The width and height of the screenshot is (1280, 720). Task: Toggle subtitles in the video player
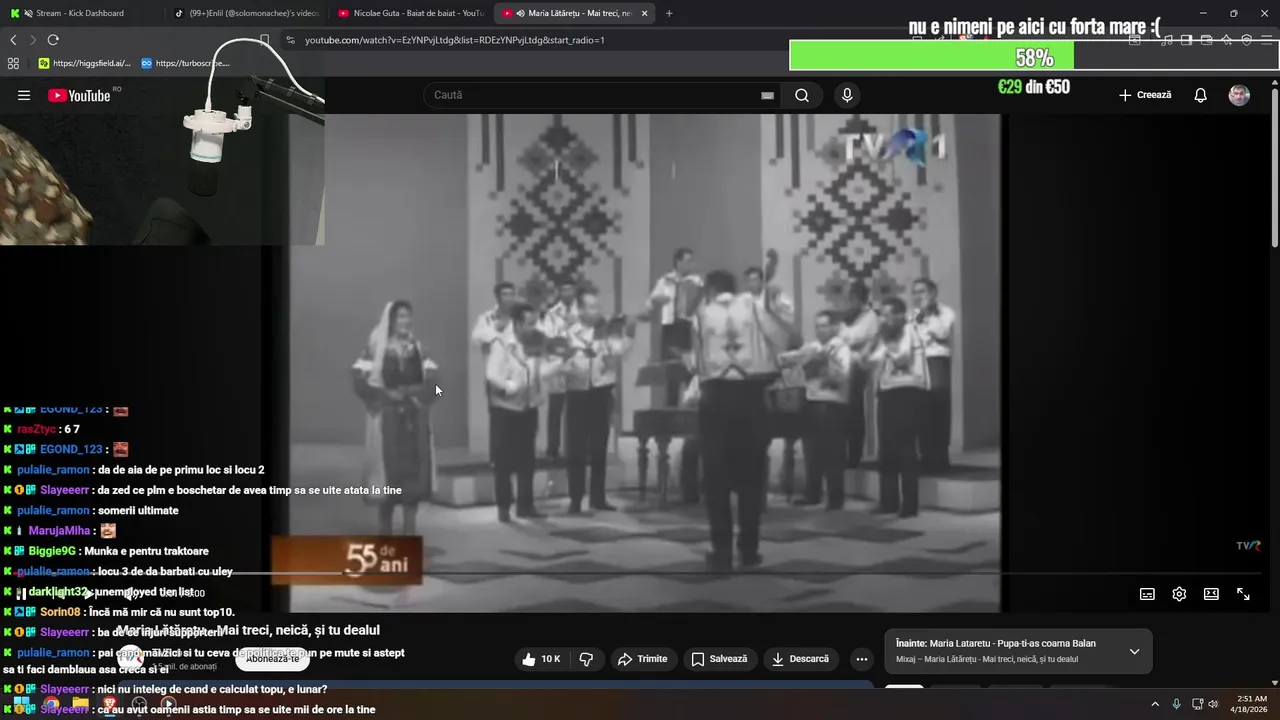[x=1147, y=594]
